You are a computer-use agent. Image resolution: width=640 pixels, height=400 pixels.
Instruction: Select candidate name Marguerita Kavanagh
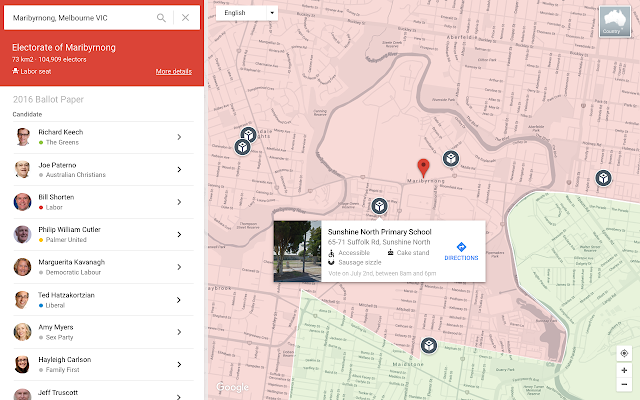click(x=71, y=262)
